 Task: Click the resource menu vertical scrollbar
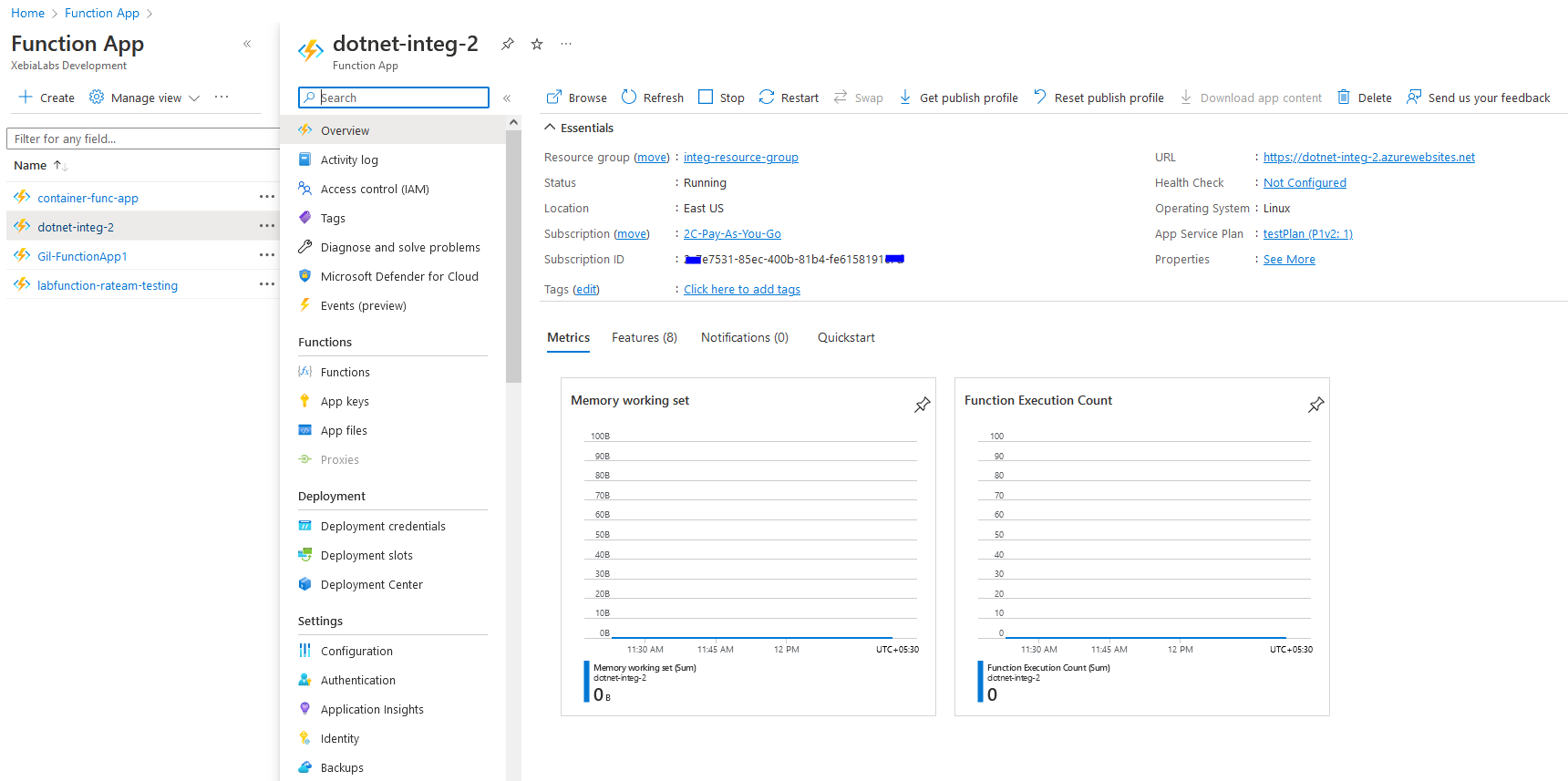click(513, 255)
